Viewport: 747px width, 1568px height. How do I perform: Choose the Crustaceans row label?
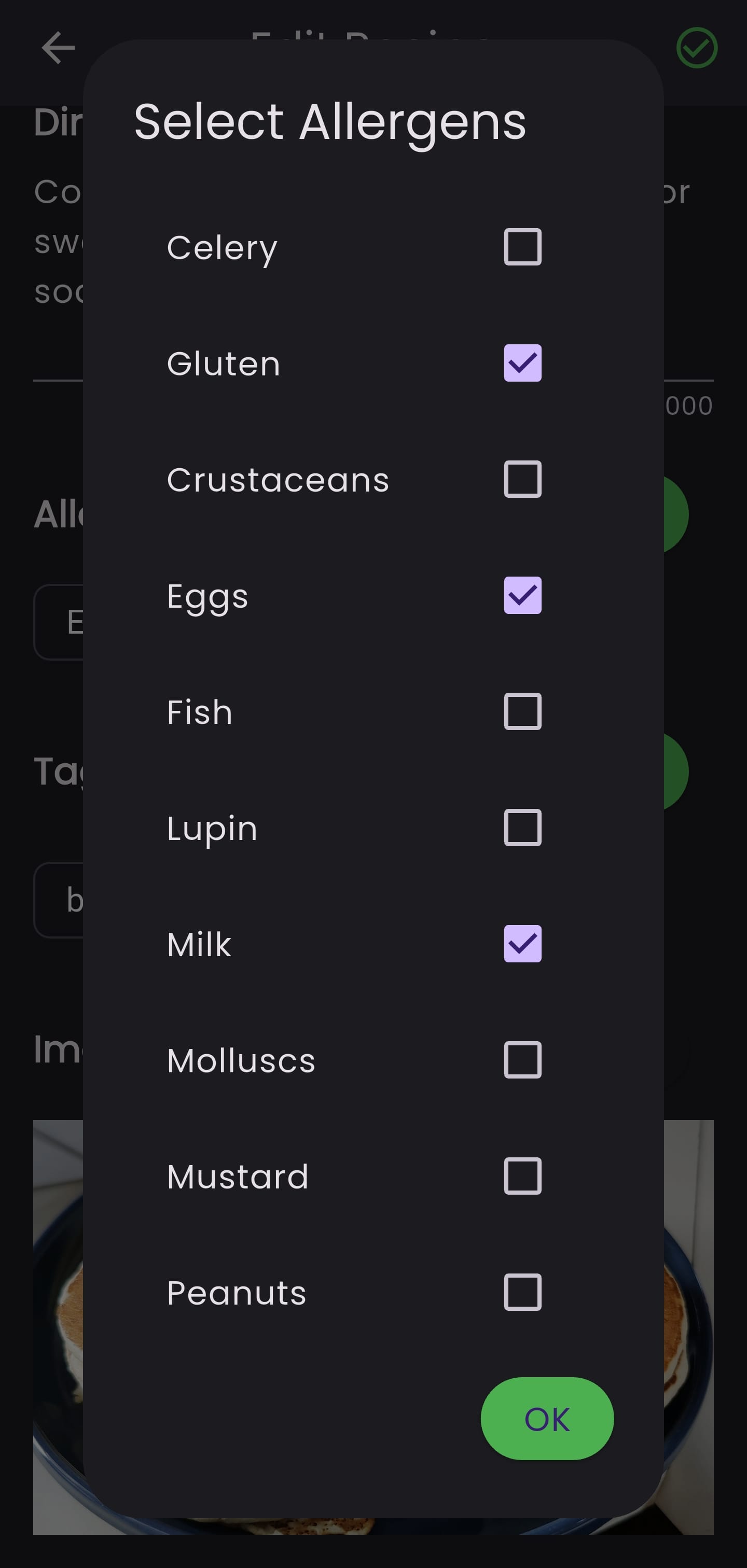278,480
